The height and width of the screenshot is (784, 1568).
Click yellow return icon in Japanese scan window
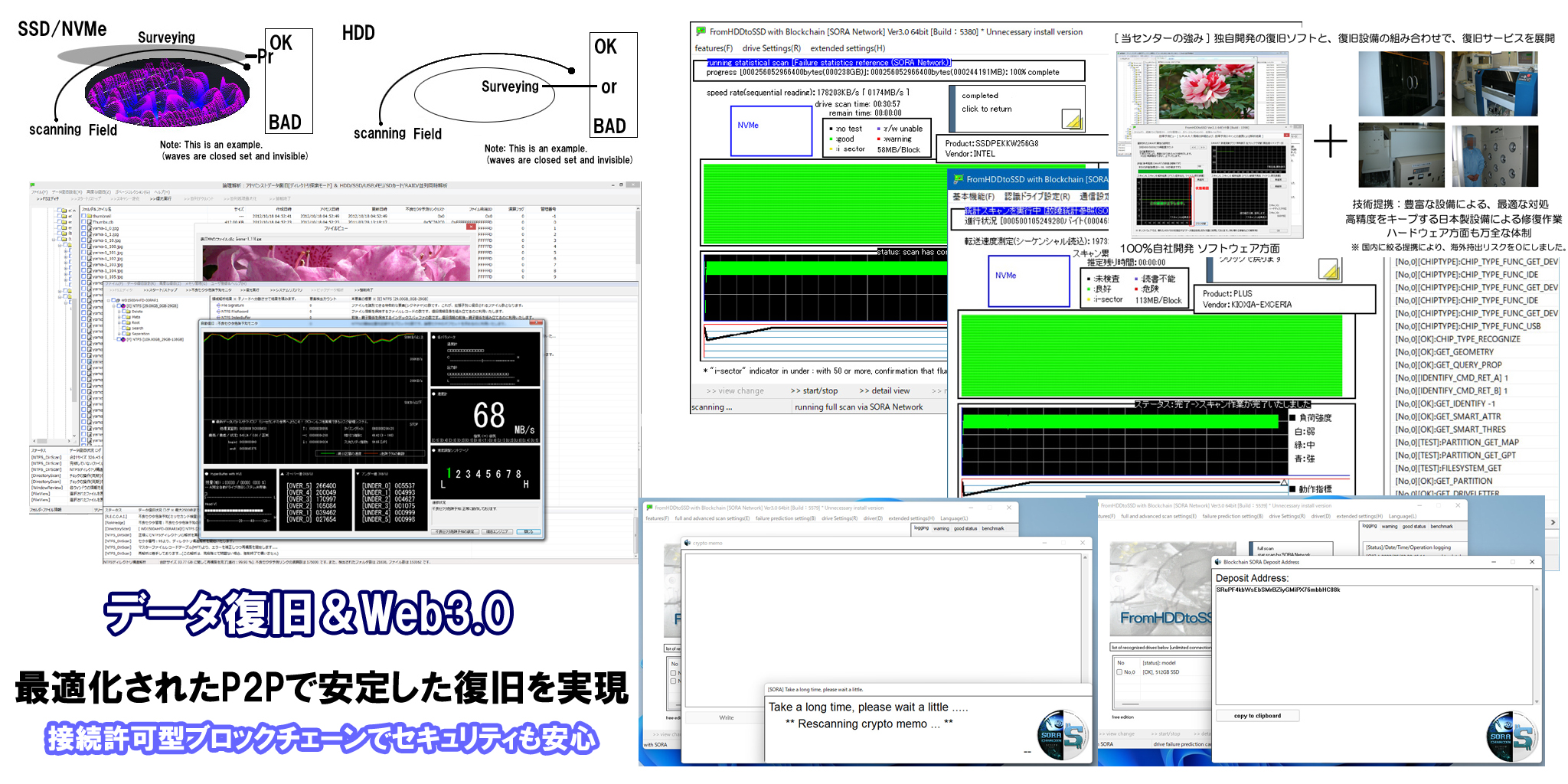[x=1328, y=269]
